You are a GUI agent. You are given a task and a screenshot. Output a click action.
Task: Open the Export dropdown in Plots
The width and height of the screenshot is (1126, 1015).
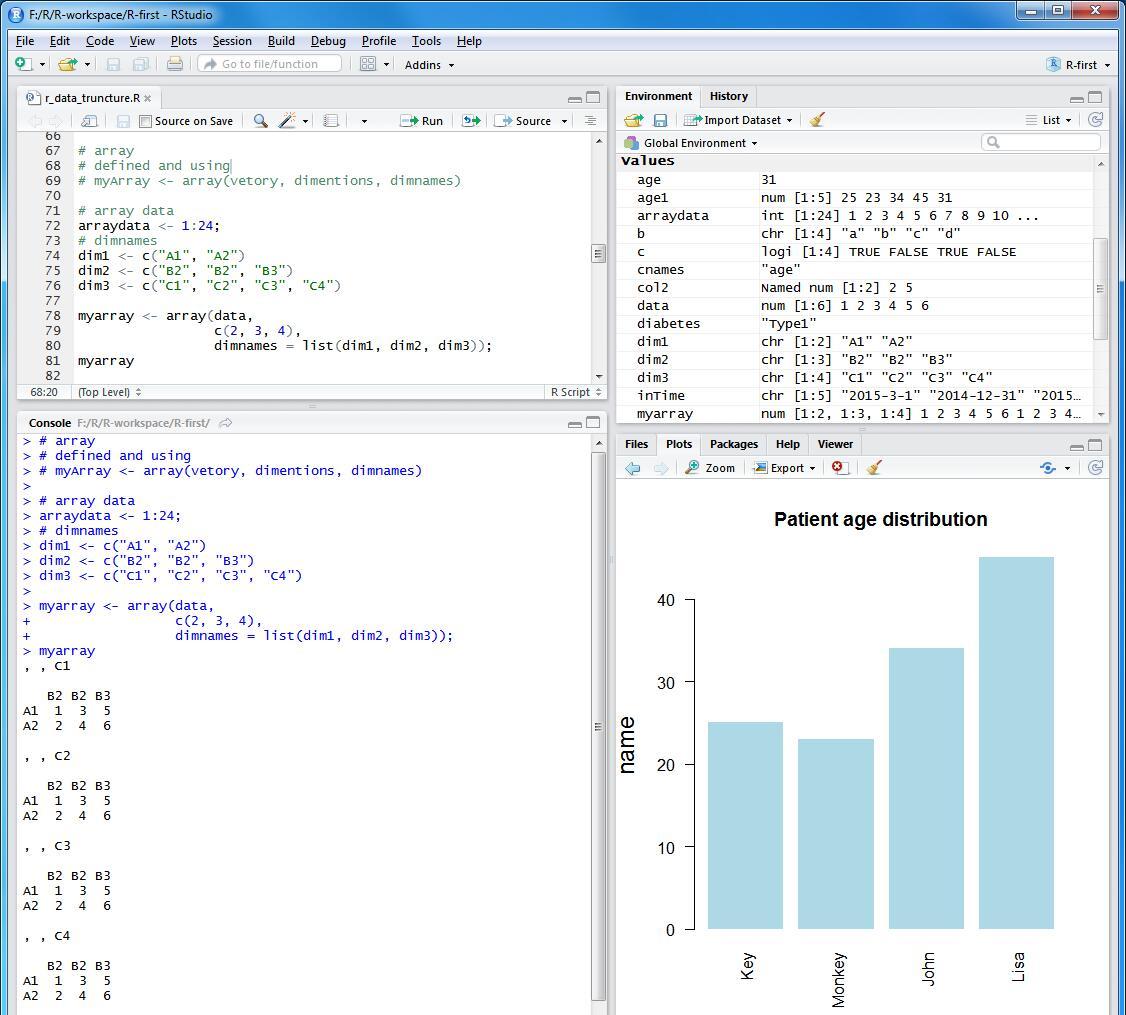click(785, 468)
